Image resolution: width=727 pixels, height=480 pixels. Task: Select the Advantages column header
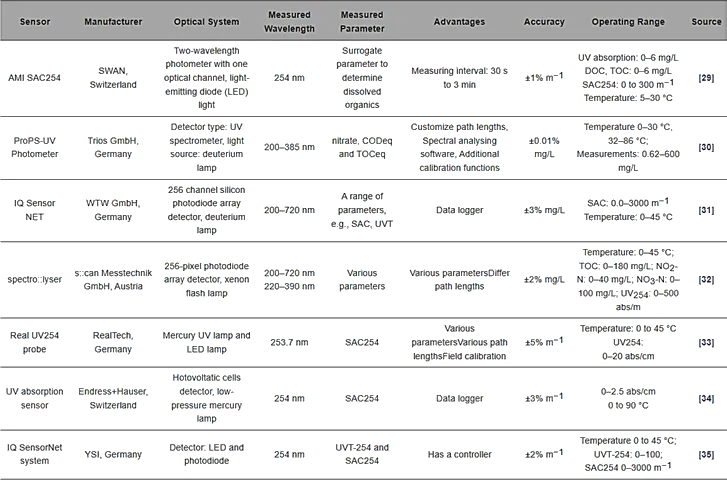coord(459,21)
